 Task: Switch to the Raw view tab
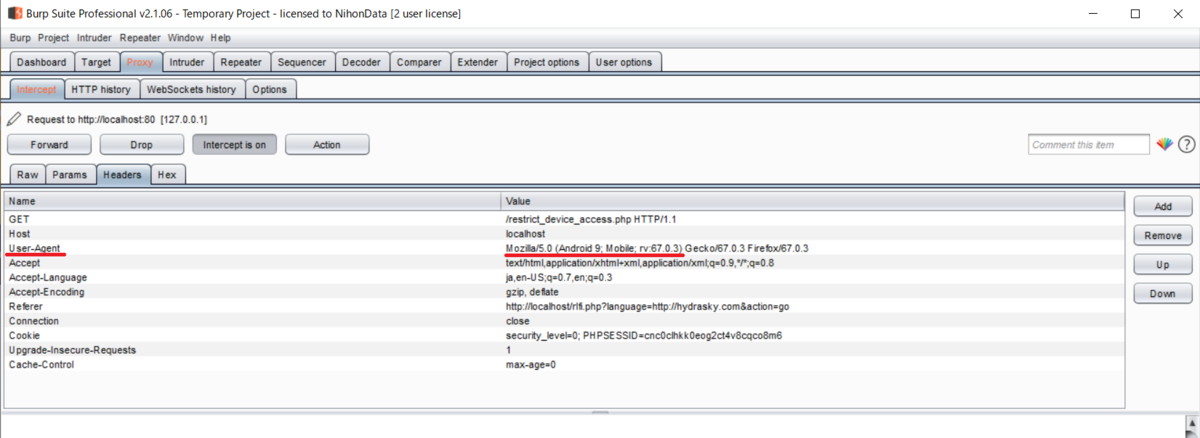click(x=28, y=174)
